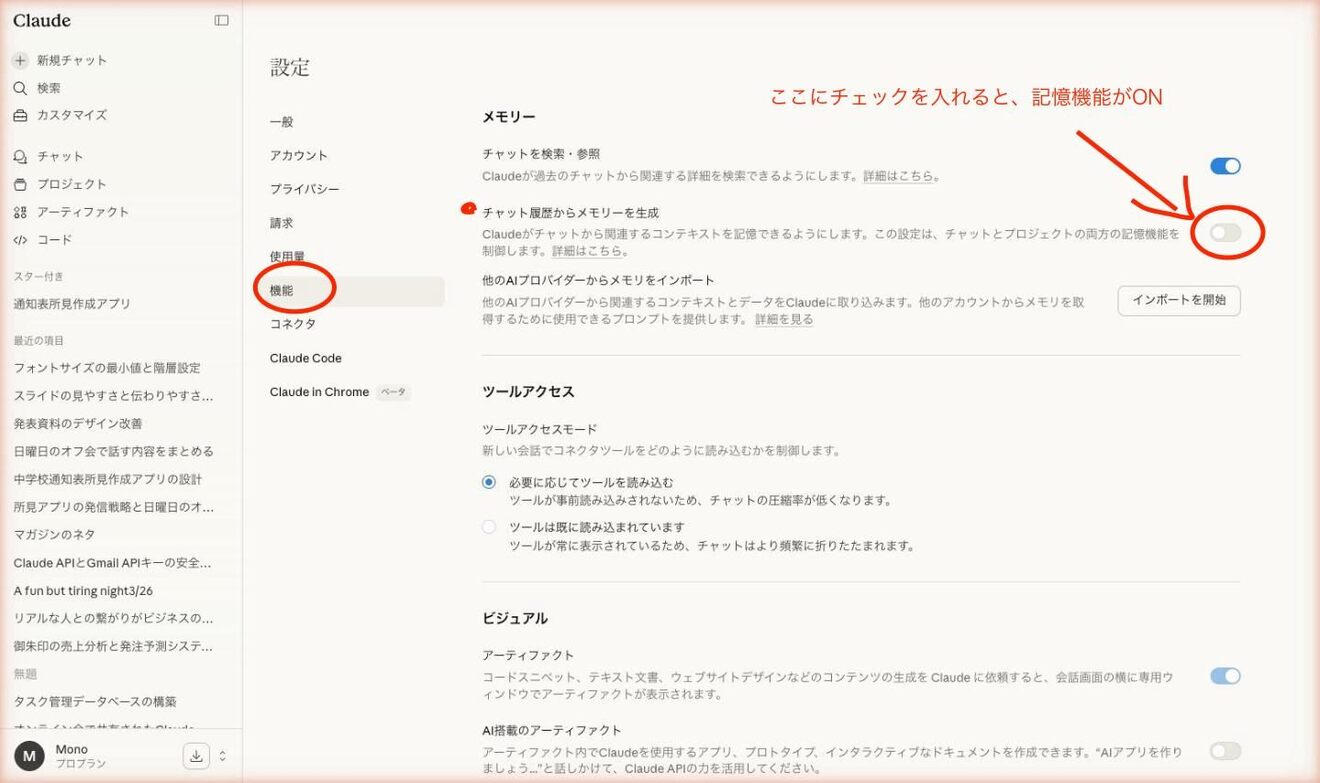Open the アカウント settings tab
1320x783 pixels.
click(299, 155)
